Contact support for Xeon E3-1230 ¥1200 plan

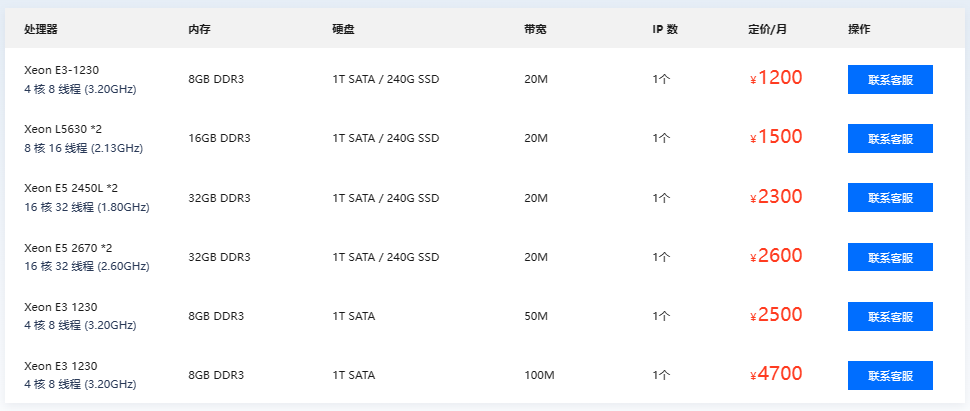tap(890, 79)
